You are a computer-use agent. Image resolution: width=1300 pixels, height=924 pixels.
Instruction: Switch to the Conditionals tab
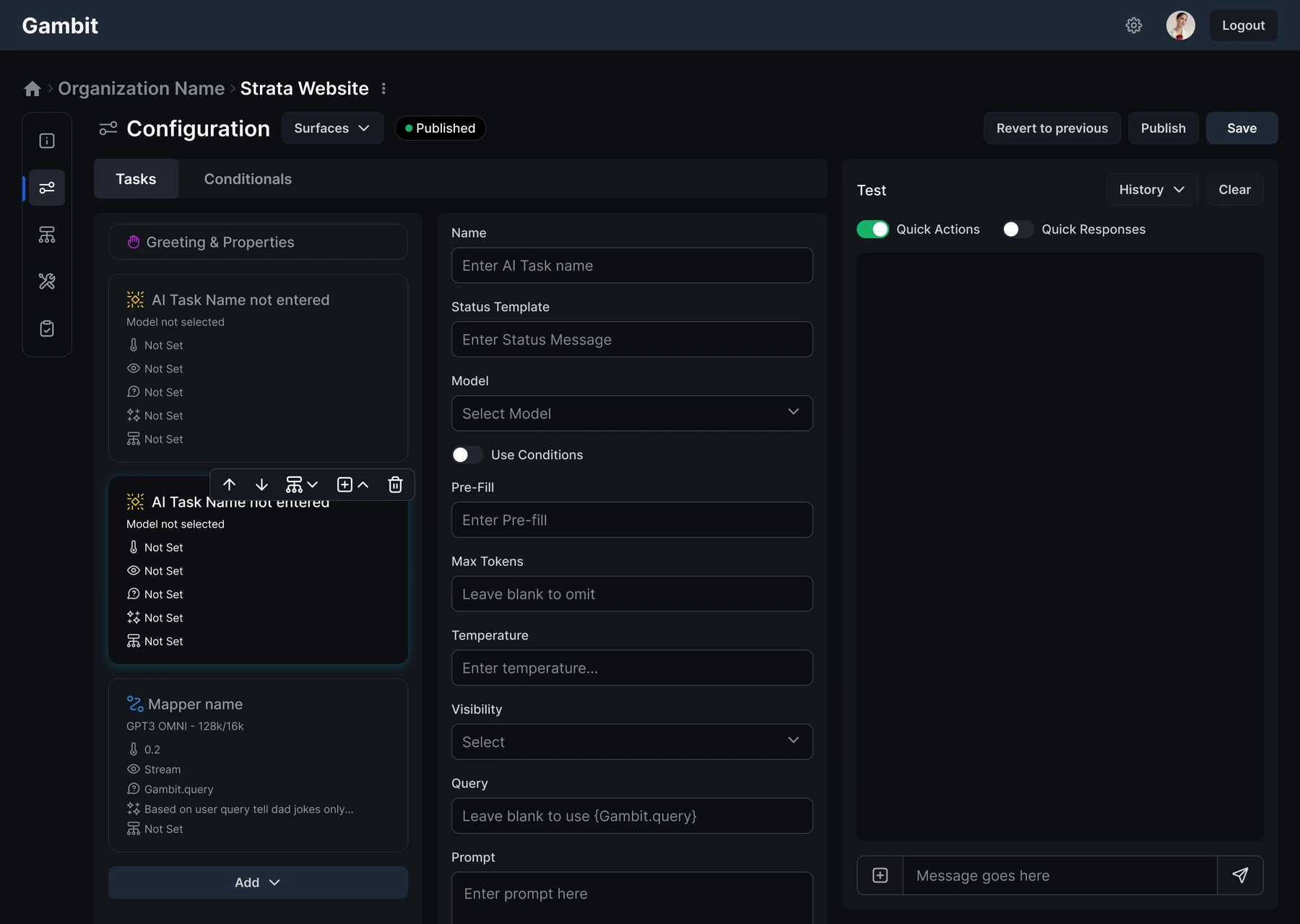(x=248, y=179)
